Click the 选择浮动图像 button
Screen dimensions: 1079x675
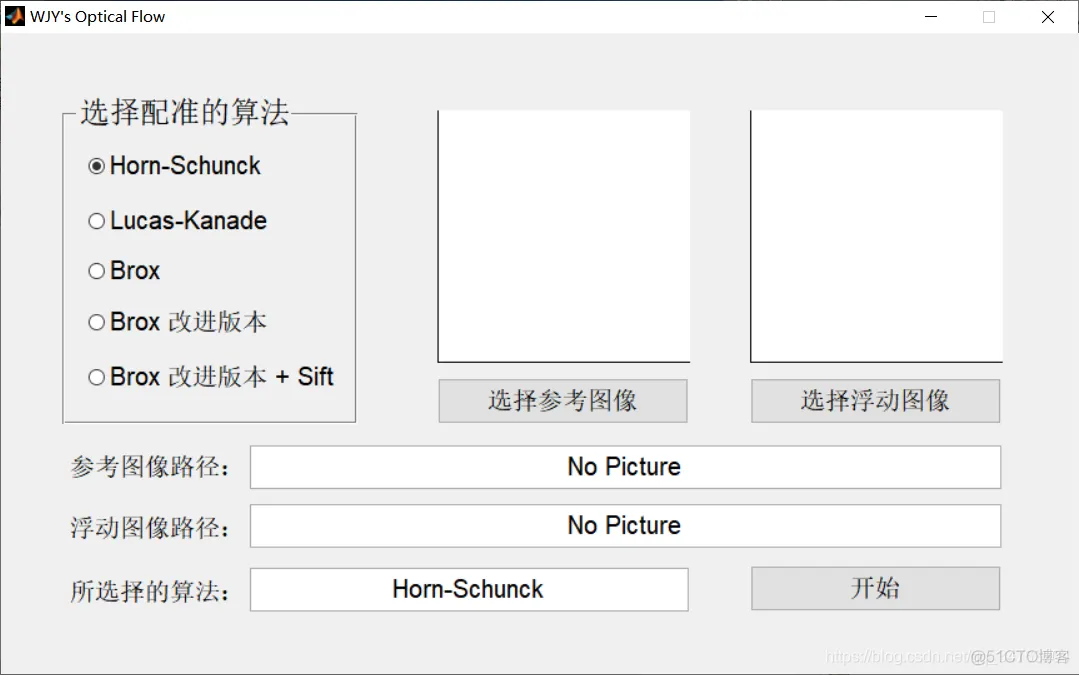pos(875,400)
